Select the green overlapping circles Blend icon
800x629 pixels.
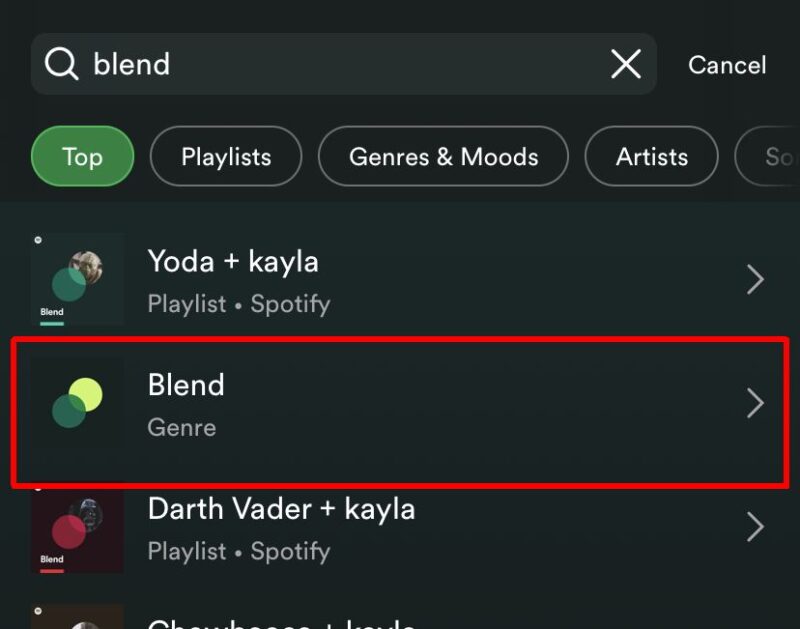(77, 403)
